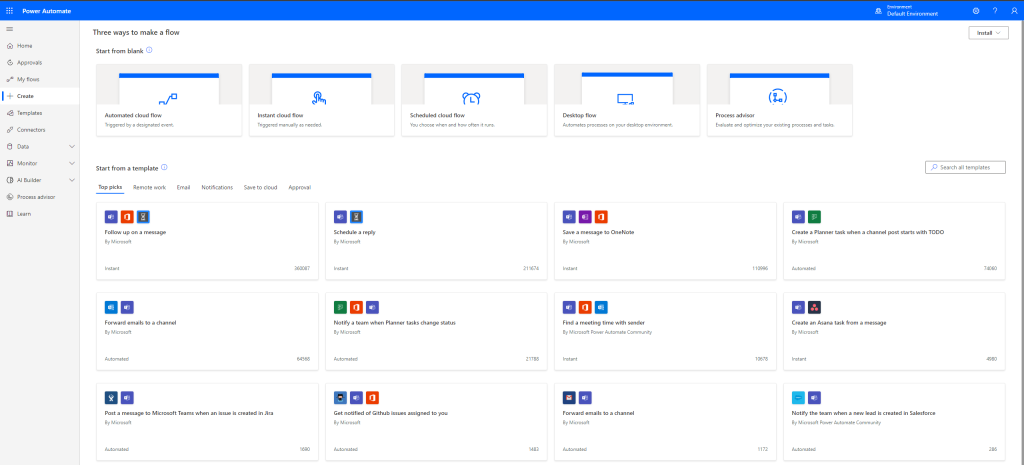Open the app launcher waffle icon

point(9,11)
